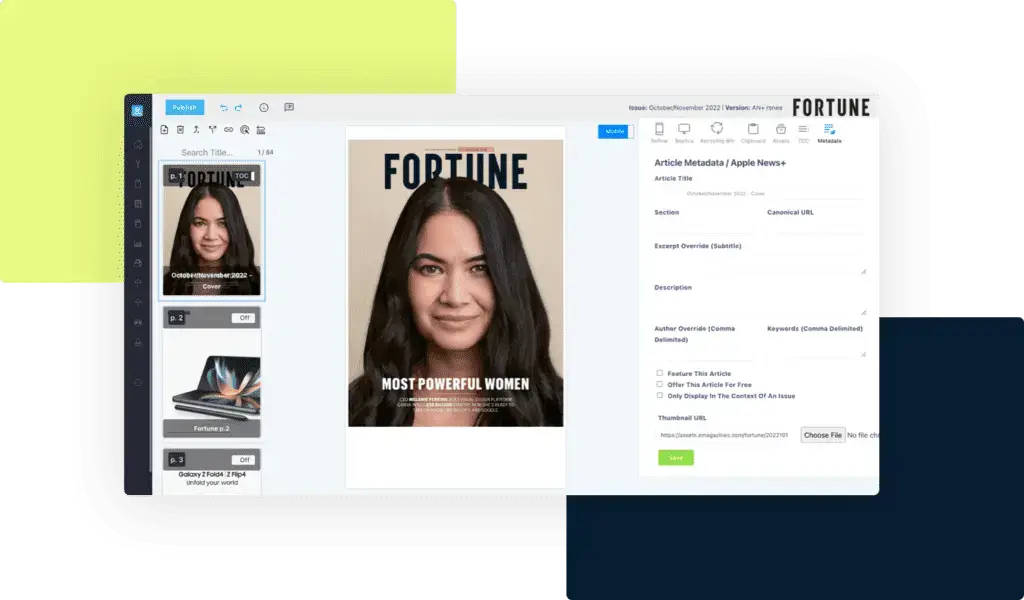Image resolution: width=1024 pixels, height=600 pixels.
Task: Click the Thumbnail URL field
Action: [x=725, y=435]
